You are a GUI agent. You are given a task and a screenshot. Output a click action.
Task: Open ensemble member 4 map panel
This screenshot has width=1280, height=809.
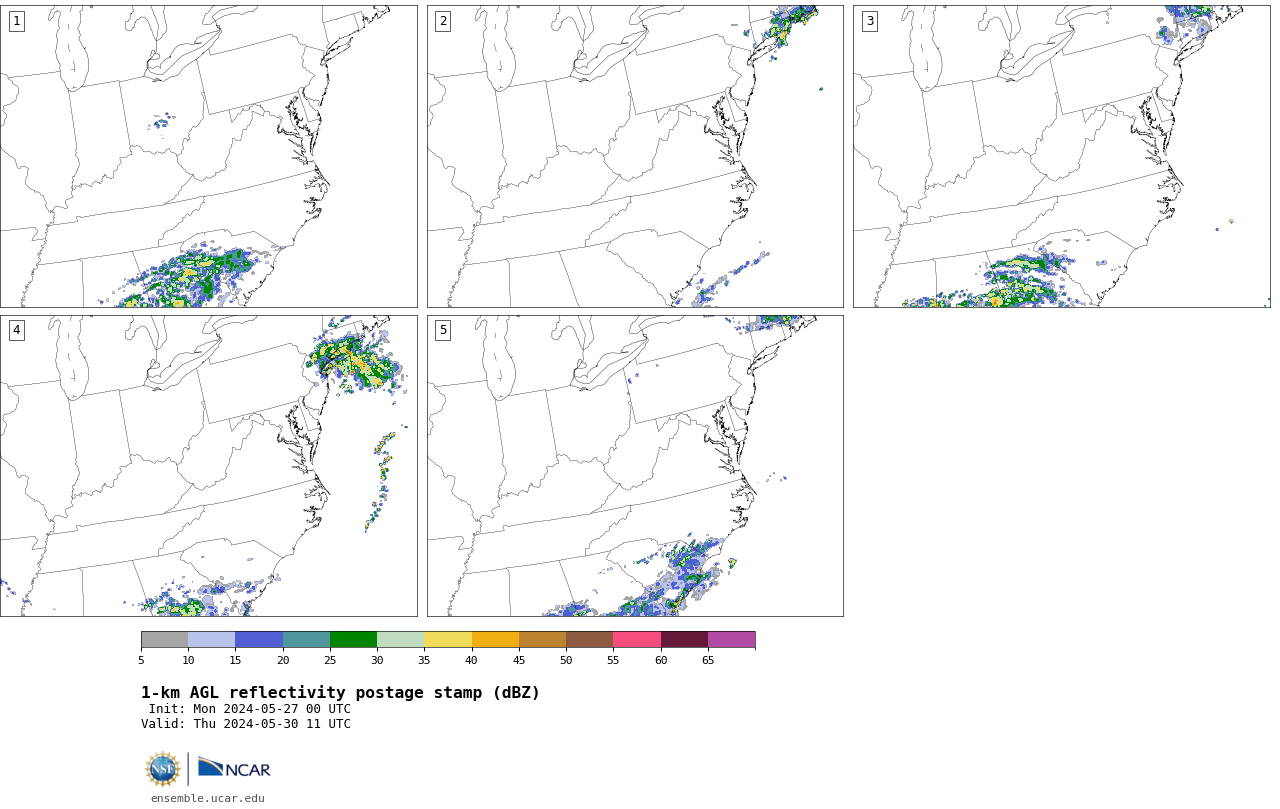tap(209, 466)
